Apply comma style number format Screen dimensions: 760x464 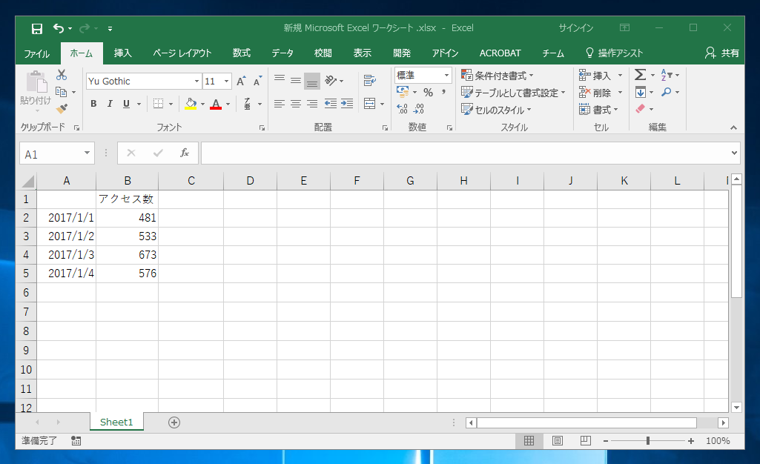tap(443, 92)
